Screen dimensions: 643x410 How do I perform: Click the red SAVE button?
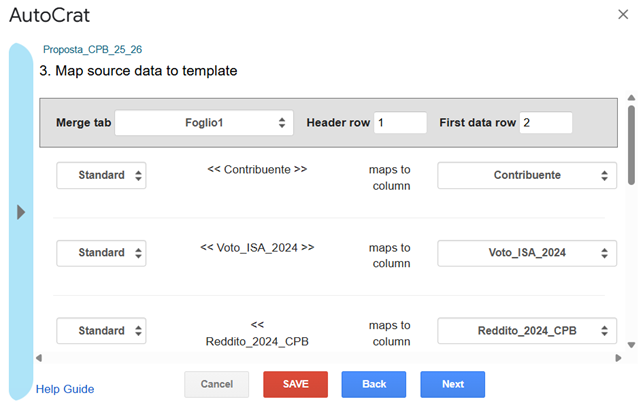coord(295,384)
